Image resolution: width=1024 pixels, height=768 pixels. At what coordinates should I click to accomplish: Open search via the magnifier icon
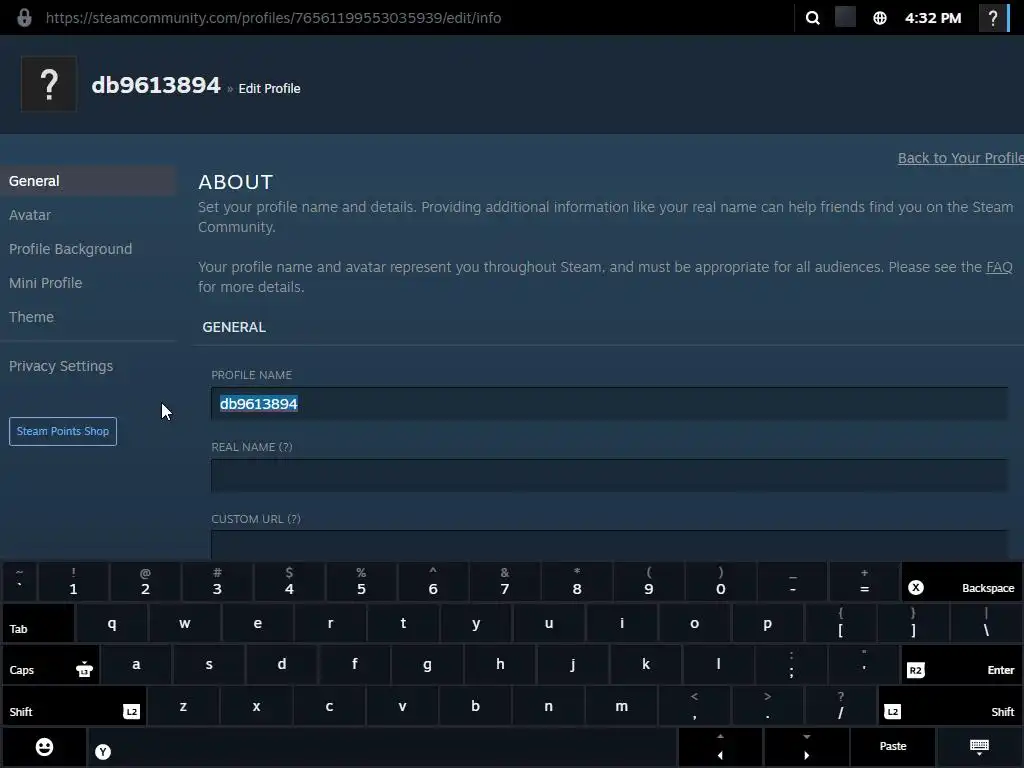click(812, 18)
